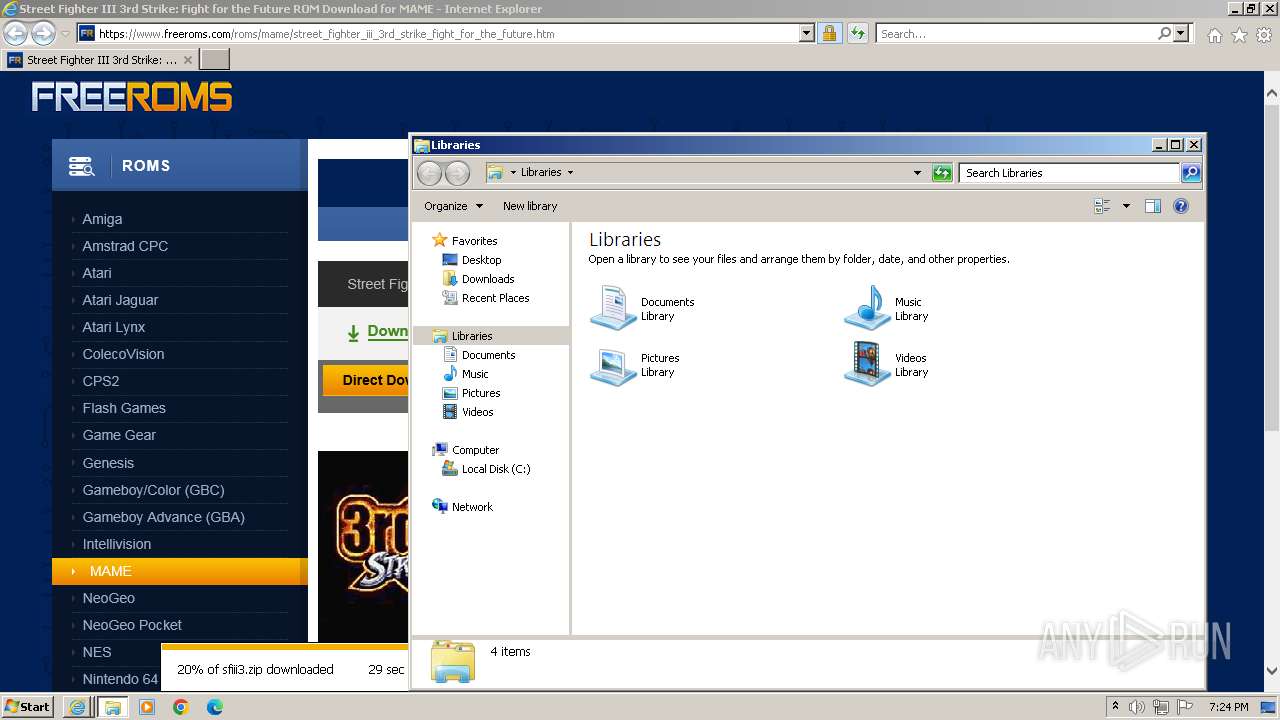This screenshot has height=720, width=1280.
Task: Click the volume speaker tray icon
Action: (x=1137, y=707)
